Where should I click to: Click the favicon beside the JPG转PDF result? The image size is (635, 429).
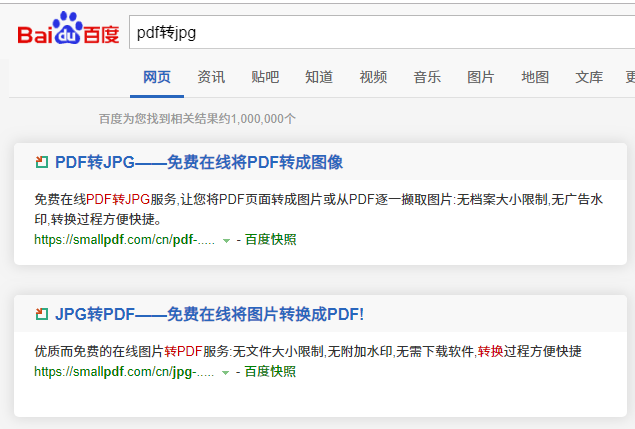[x=42, y=314]
